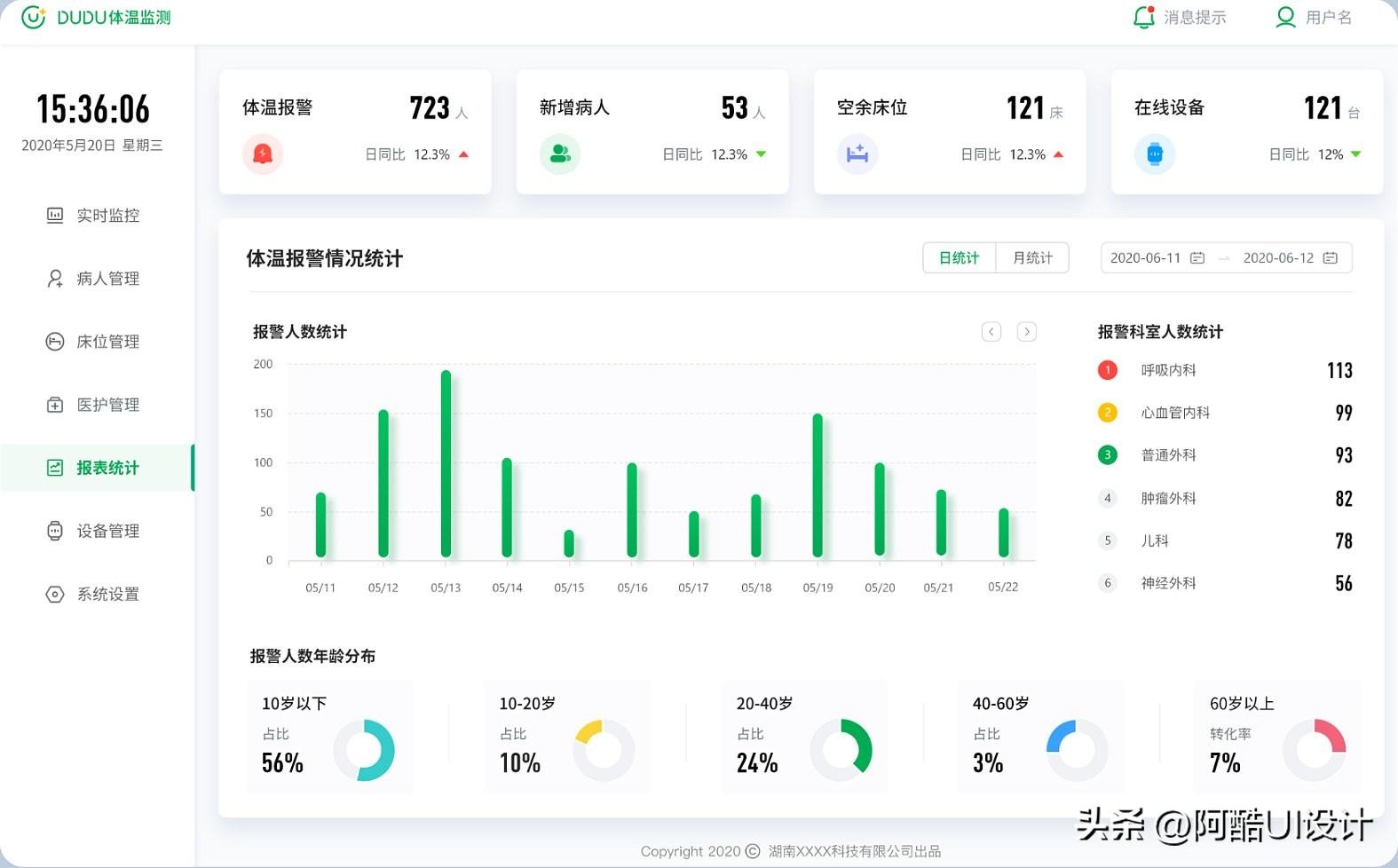Click the yellow rank 2 badge for 心血管内科
This screenshot has height=868, width=1398.
pos(1107,413)
